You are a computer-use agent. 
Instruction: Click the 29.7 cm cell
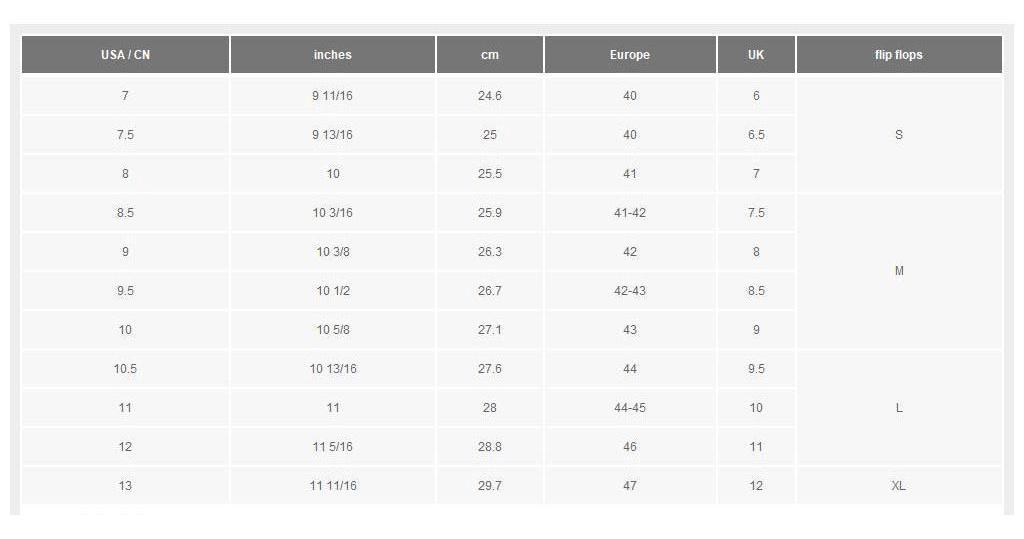click(489, 486)
